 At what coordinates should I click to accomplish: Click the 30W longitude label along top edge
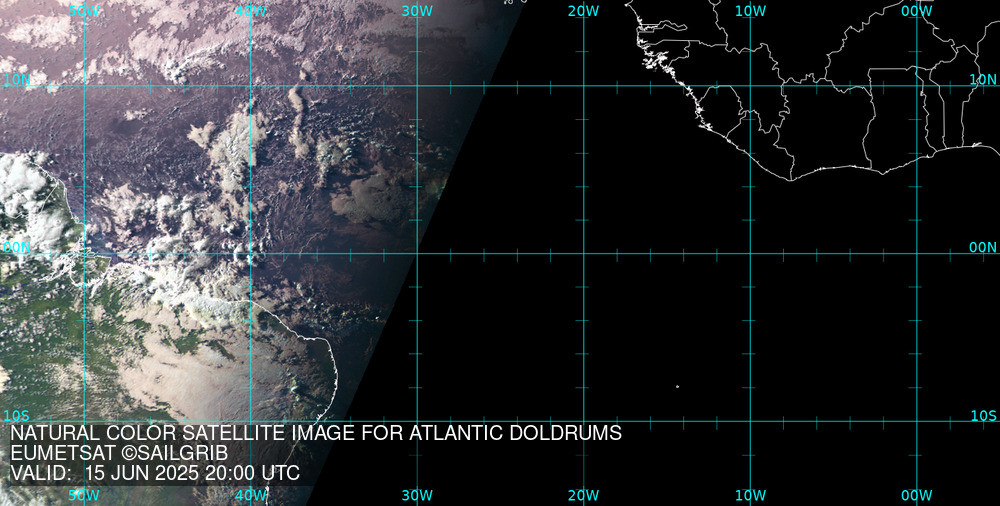(x=417, y=11)
